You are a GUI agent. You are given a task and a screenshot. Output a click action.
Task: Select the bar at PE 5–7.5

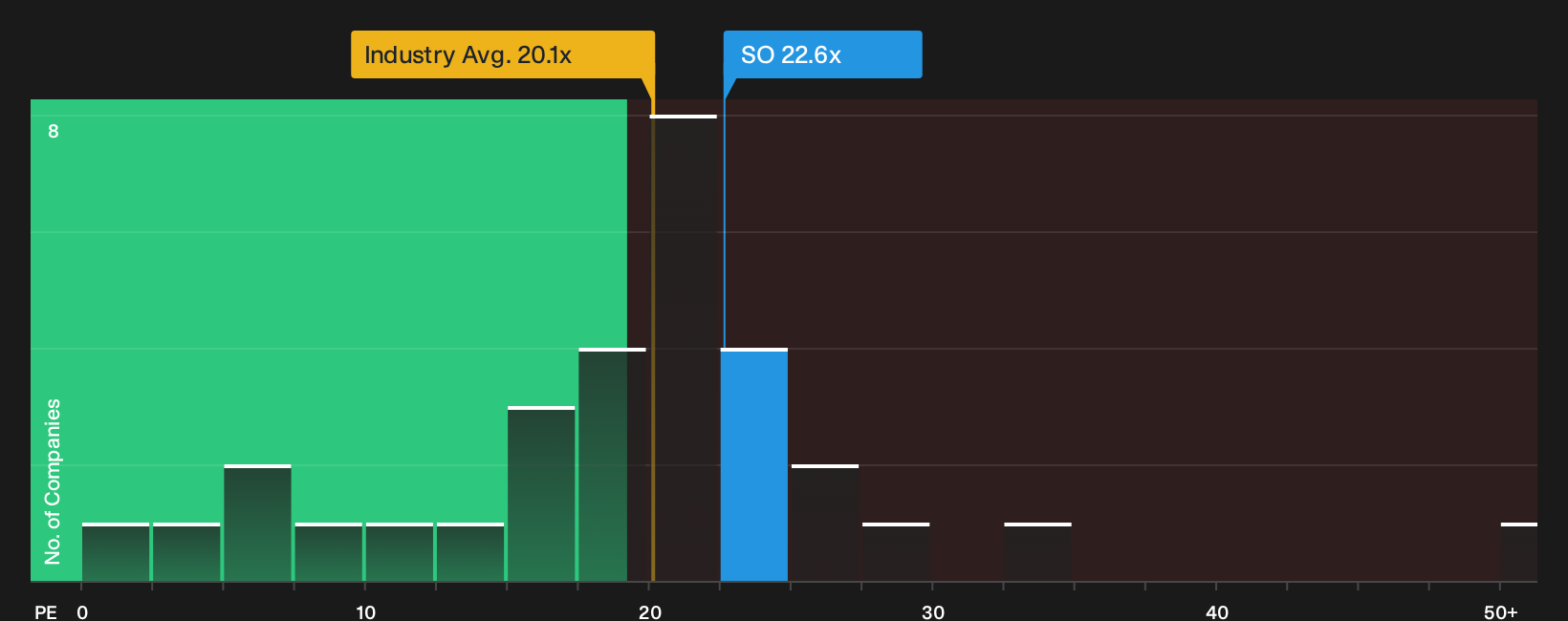pyautogui.click(x=258, y=523)
